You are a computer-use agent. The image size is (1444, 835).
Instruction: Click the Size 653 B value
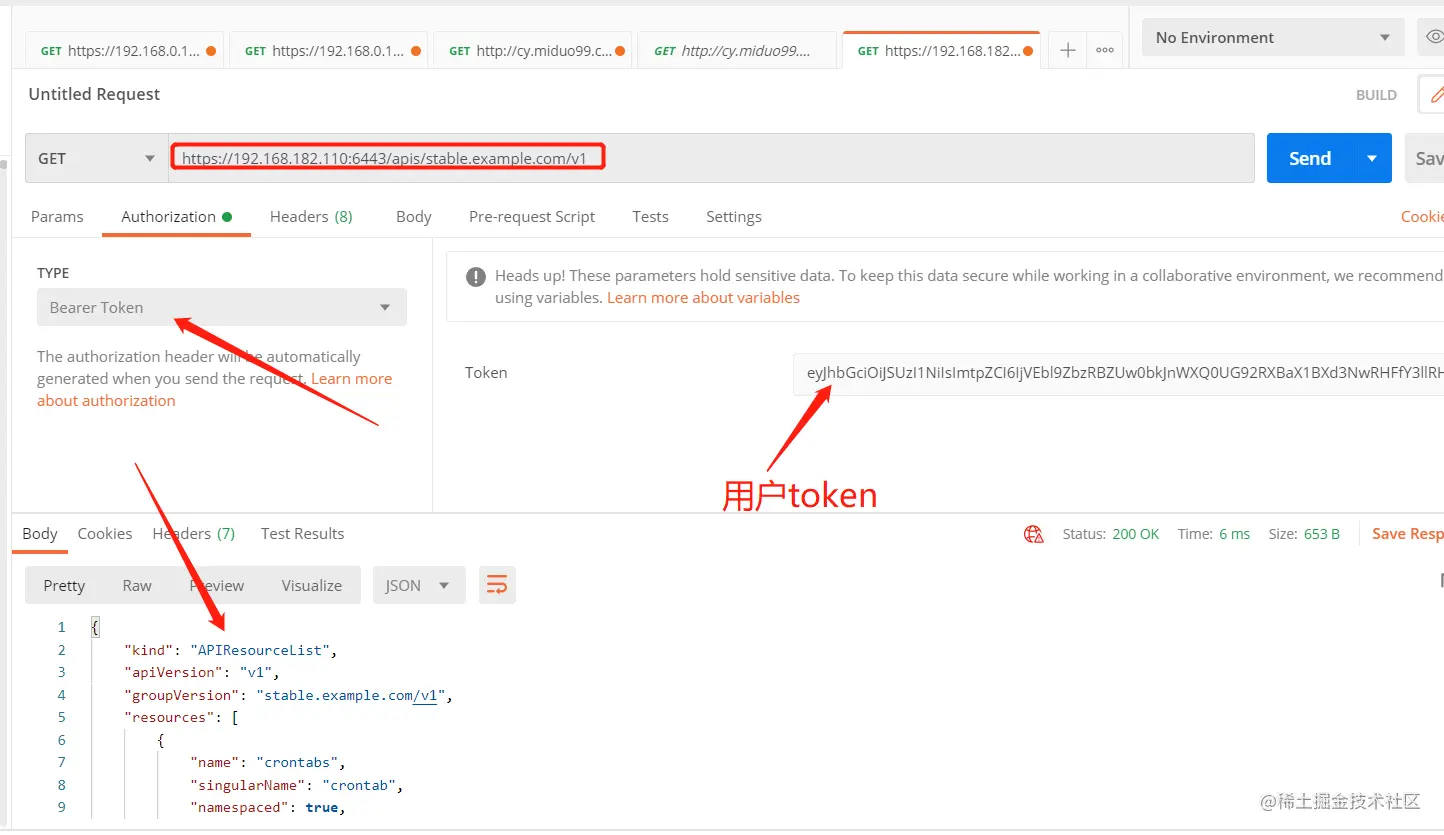tap(1322, 534)
